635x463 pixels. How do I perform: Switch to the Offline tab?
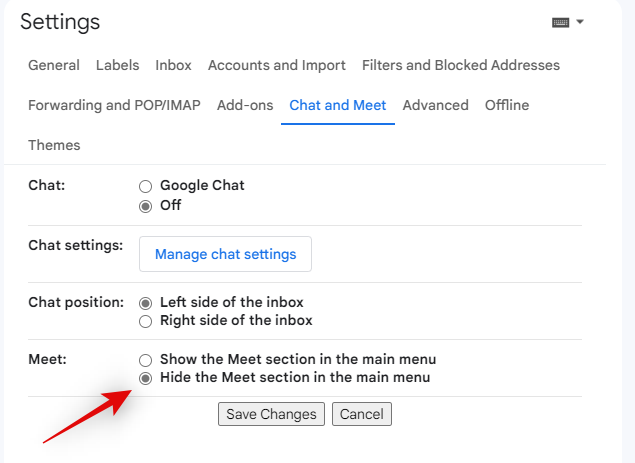click(507, 105)
